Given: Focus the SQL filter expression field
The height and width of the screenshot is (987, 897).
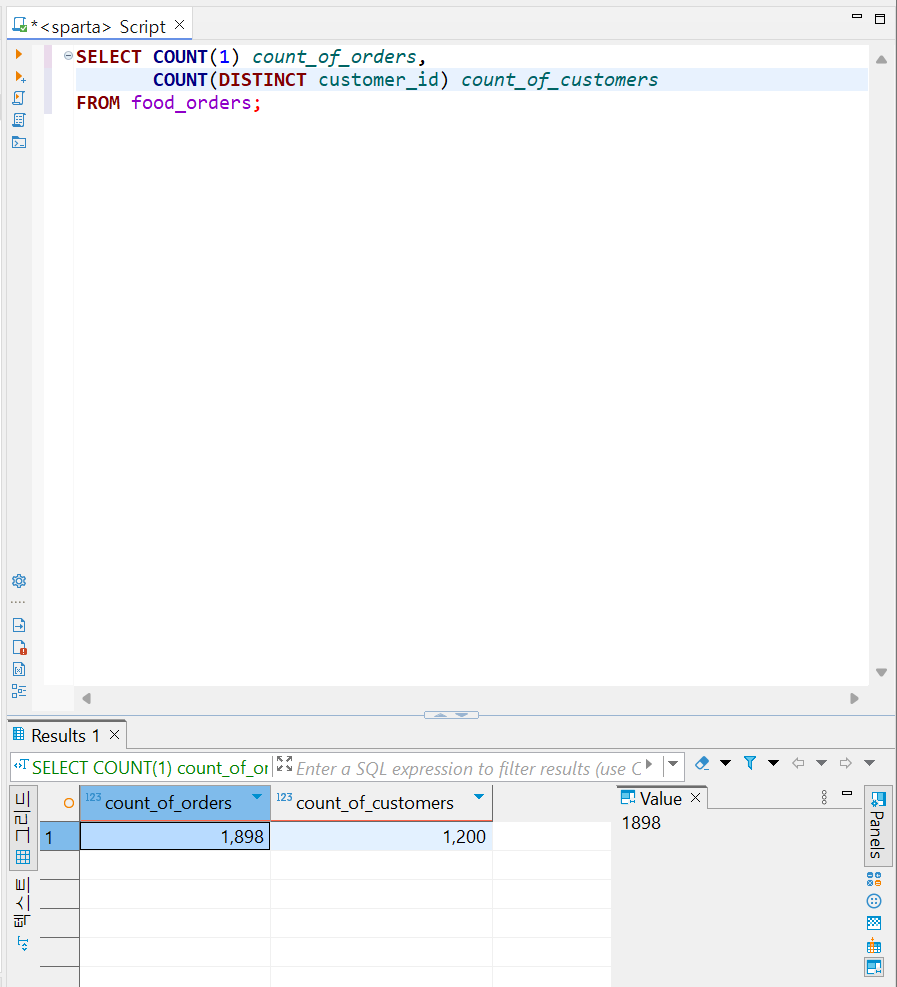Looking at the screenshot, I should click(x=469, y=769).
